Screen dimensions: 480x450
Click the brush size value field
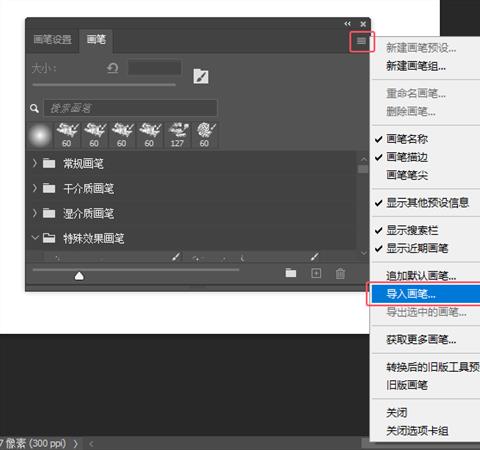tap(155, 68)
